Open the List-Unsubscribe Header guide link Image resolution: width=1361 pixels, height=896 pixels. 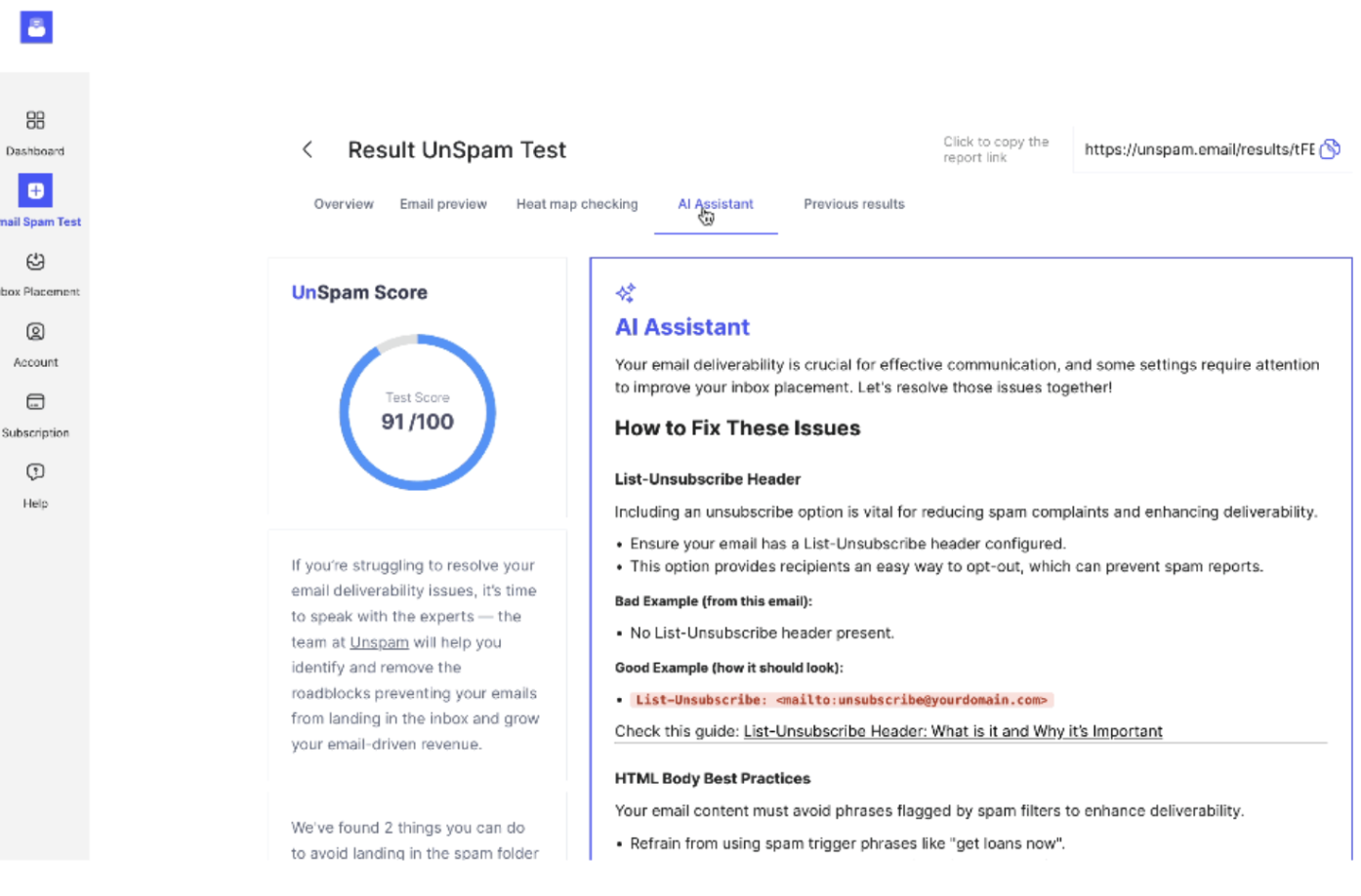click(953, 731)
